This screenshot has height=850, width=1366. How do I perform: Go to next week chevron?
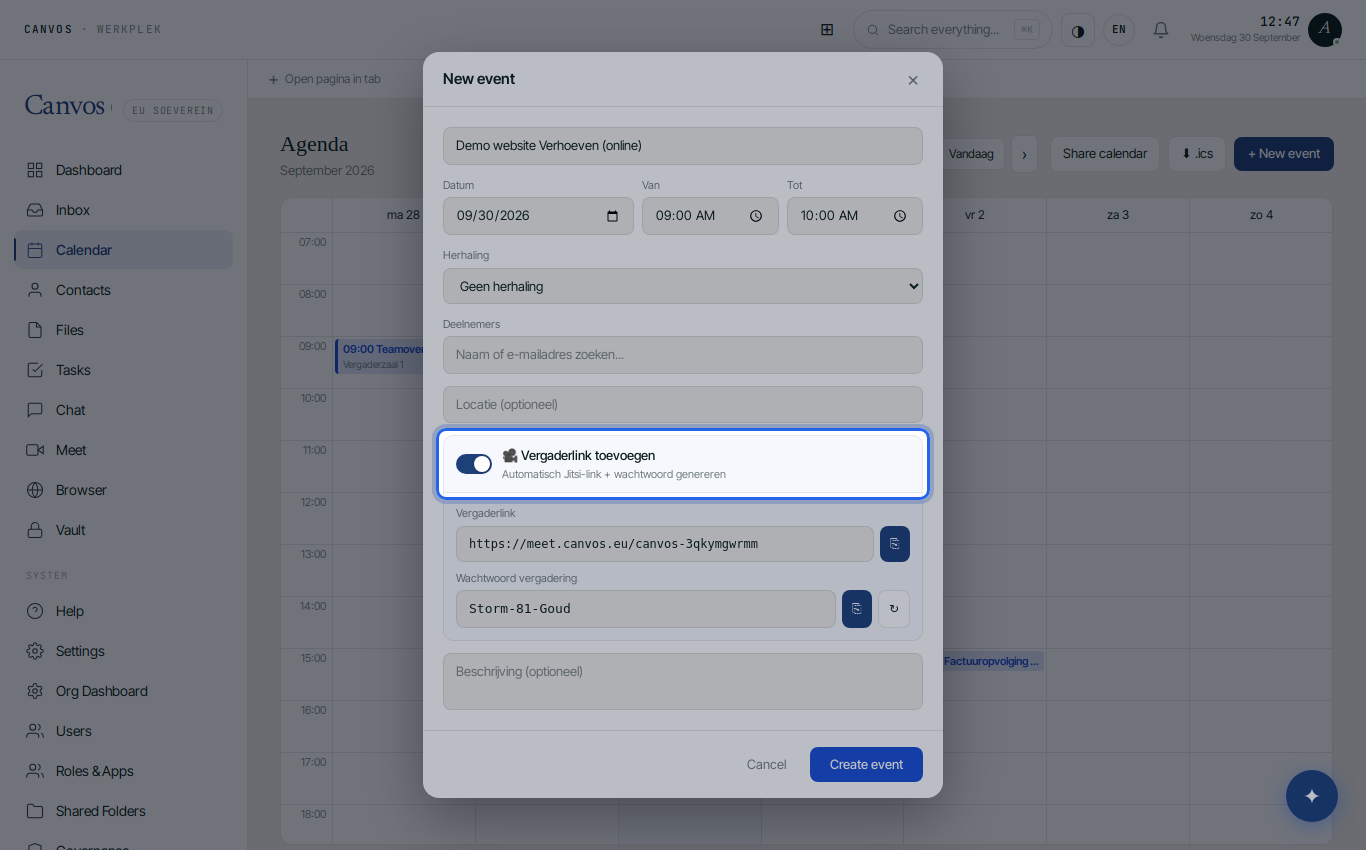coord(1024,154)
